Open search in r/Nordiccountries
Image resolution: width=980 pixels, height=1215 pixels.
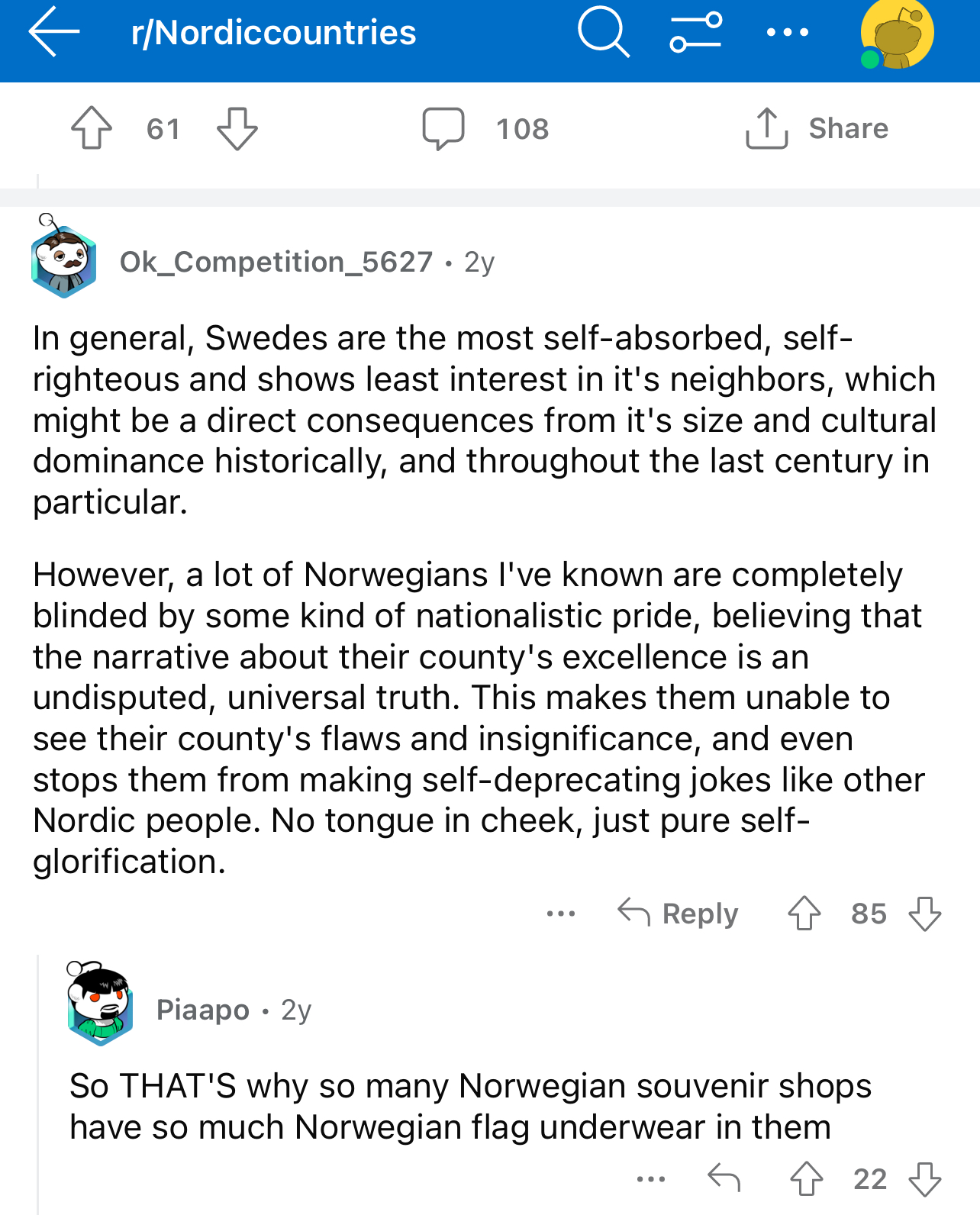click(603, 32)
